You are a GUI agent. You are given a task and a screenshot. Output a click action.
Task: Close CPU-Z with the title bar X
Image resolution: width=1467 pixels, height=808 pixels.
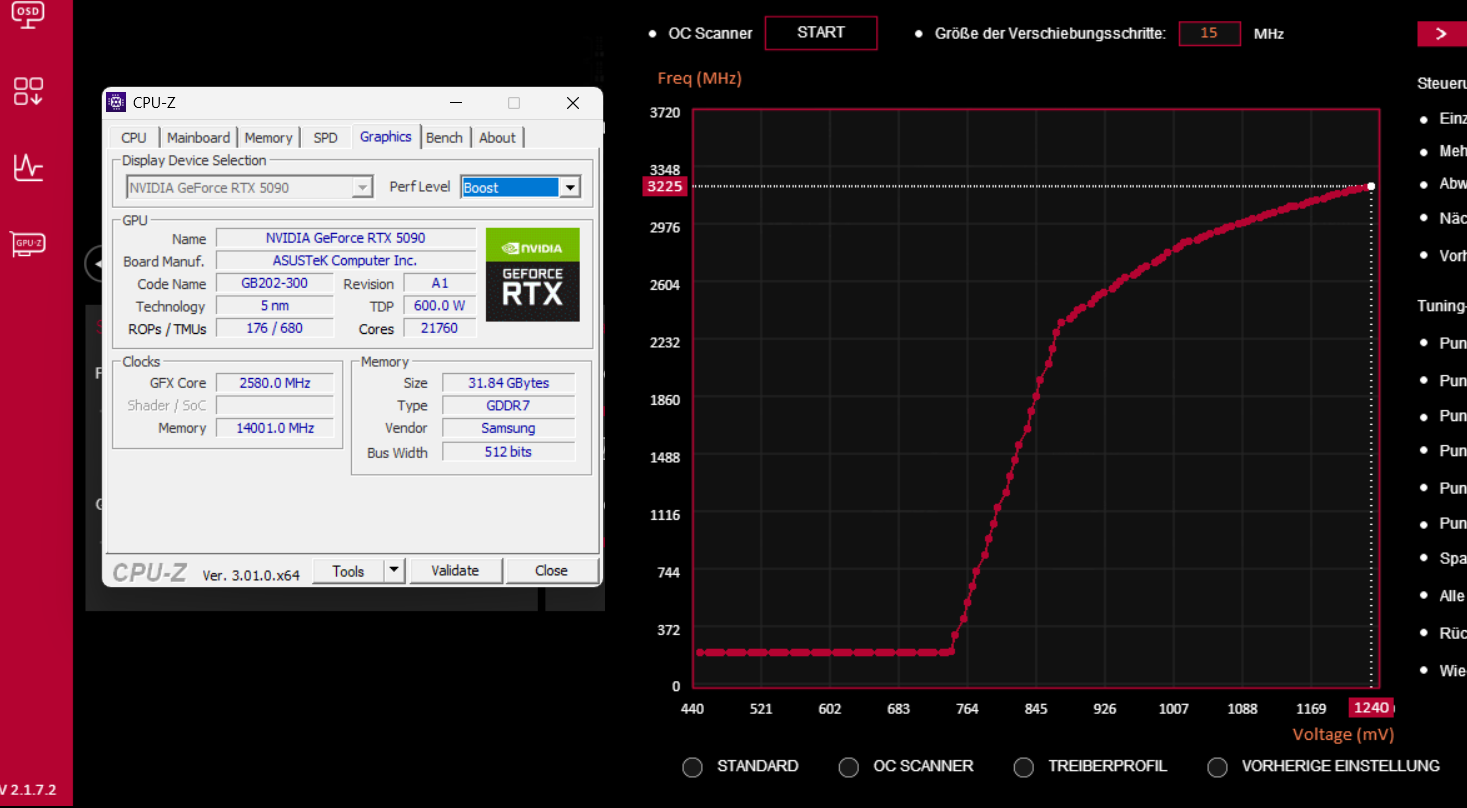[573, 102]
